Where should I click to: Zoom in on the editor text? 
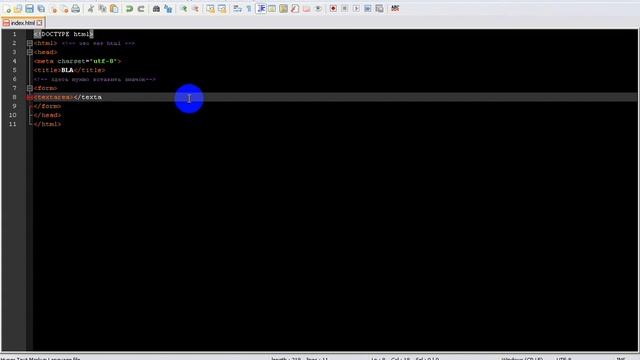[184, 9]
